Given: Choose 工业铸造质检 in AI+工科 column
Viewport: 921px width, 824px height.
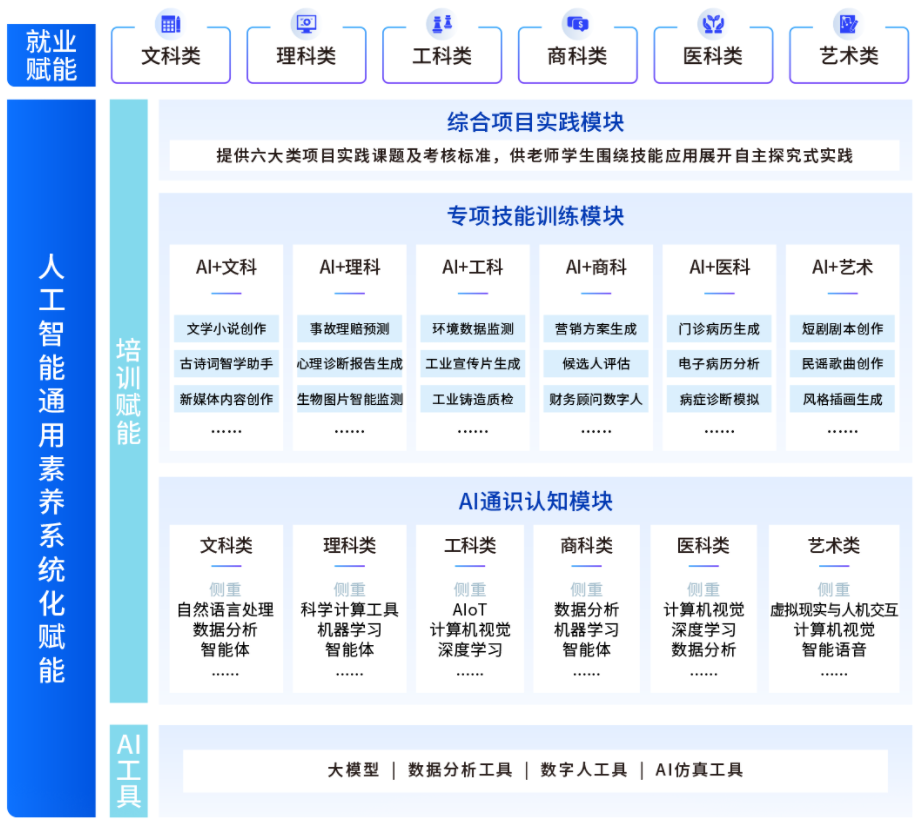Looking at the screenshot, I should pos(472,399).
